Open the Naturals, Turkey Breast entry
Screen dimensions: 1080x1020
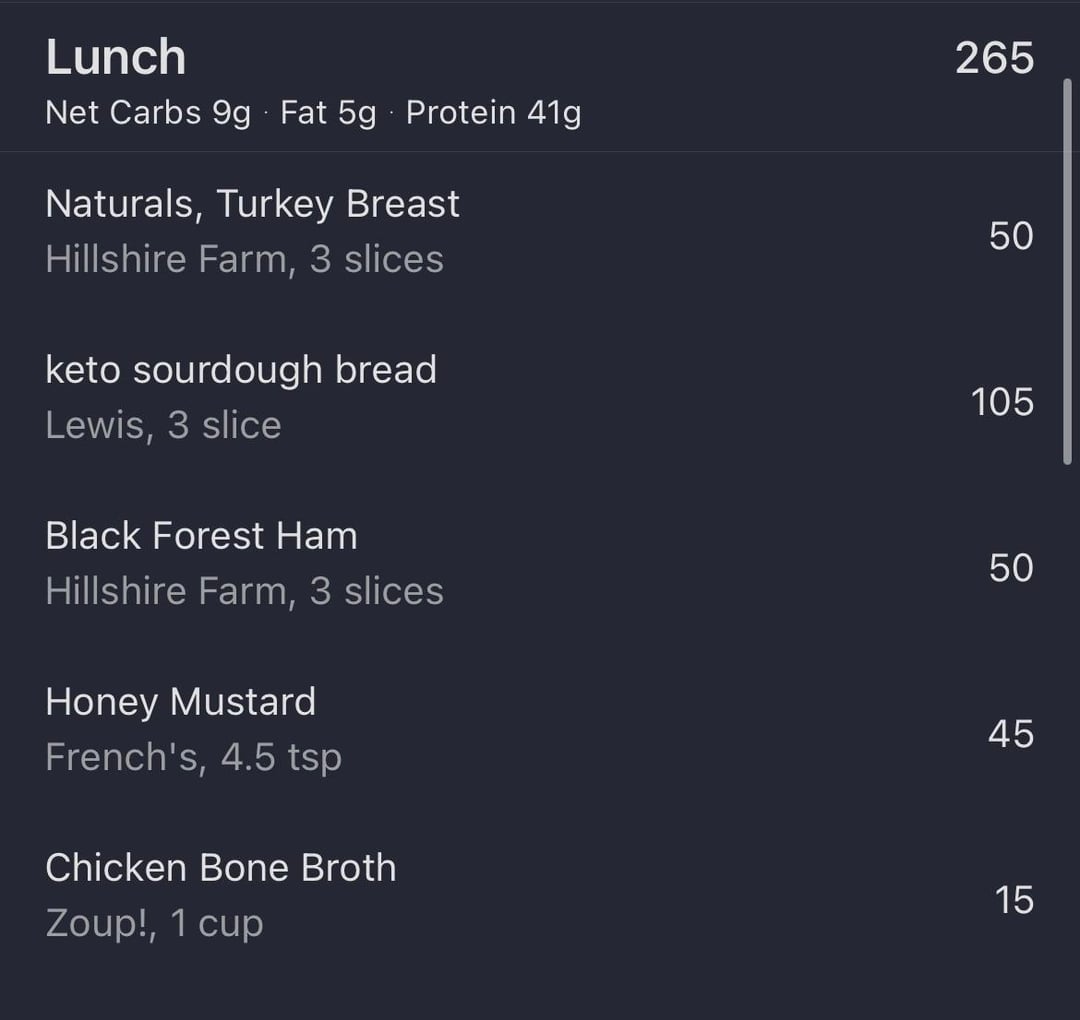[252, 204]
